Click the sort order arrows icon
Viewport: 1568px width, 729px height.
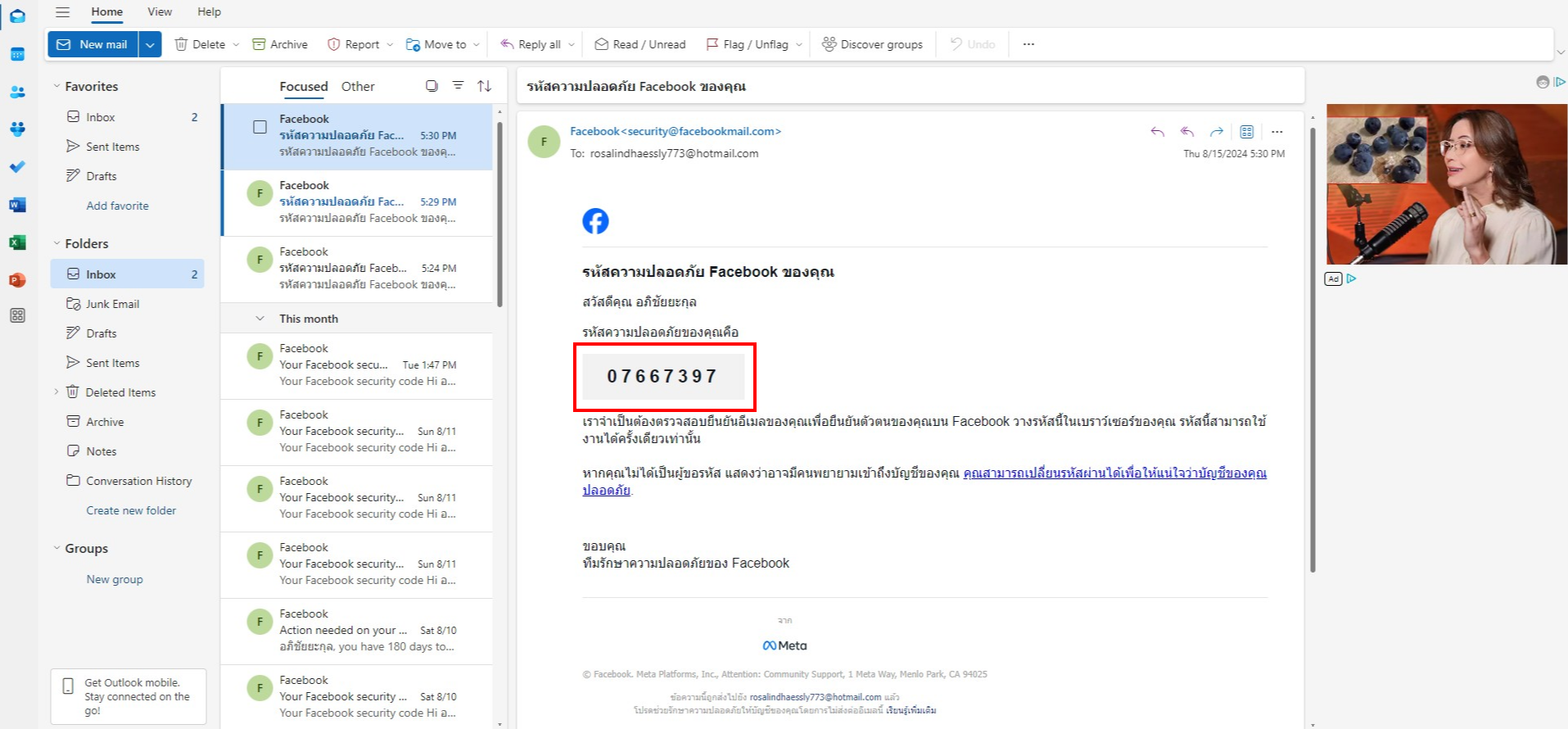[x=485, y=86]
